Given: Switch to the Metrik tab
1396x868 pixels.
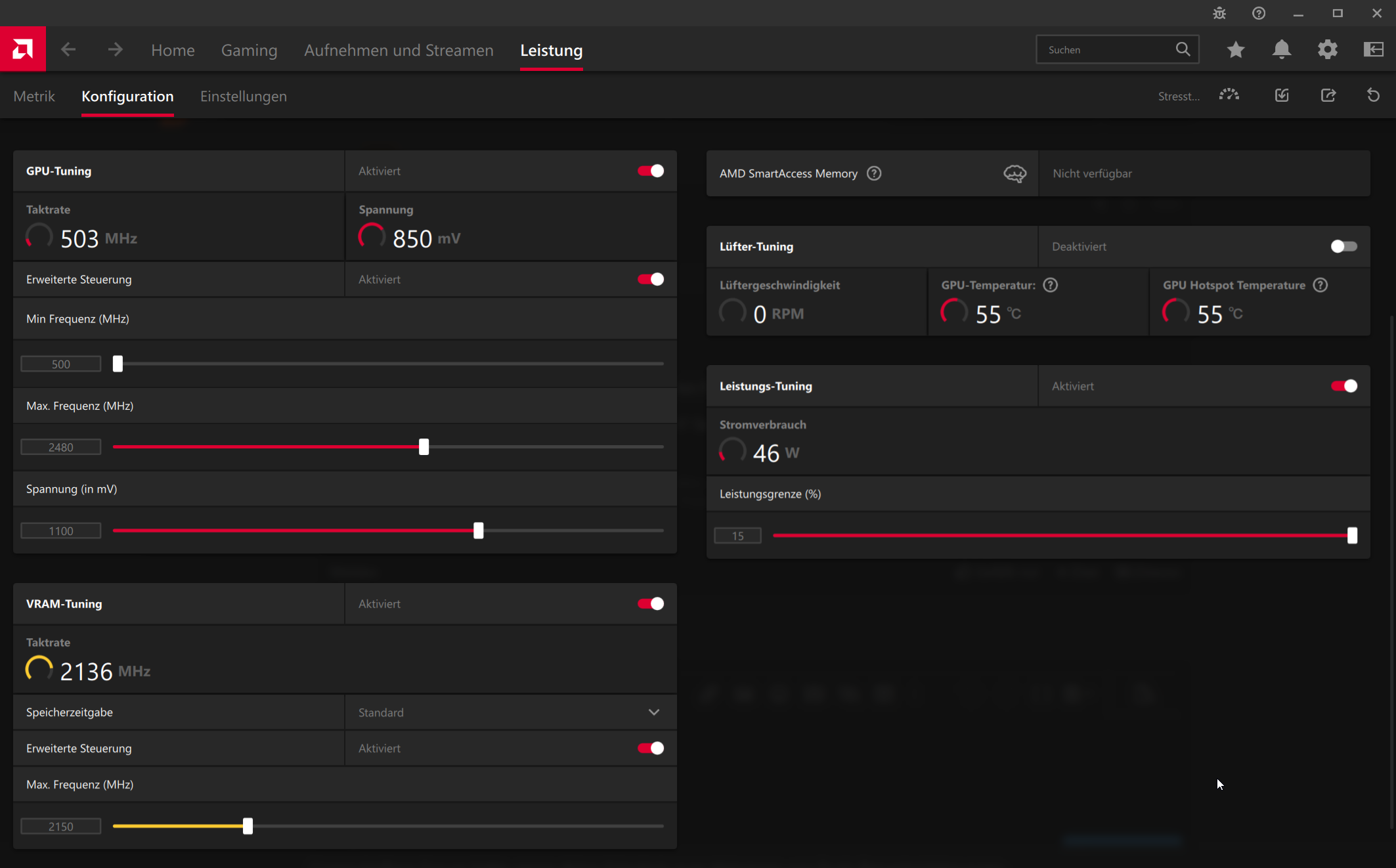Looking at the screenshot, I should [x=34, y=97].
